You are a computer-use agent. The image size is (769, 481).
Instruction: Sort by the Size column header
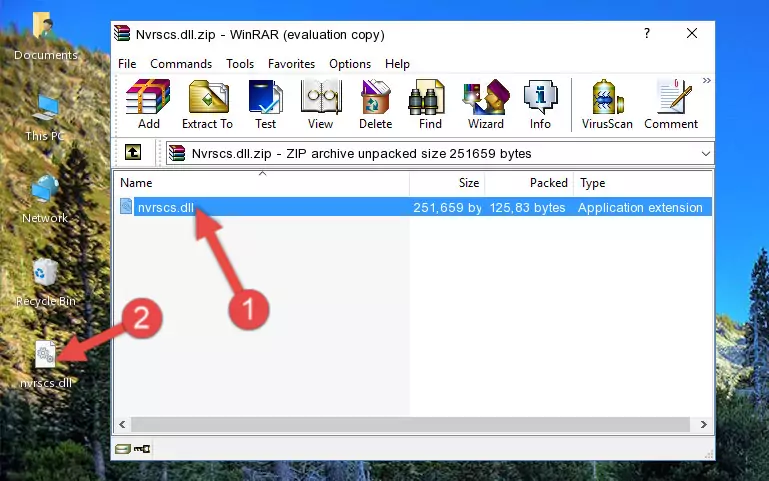pyautogui.click(x=447, y=183)
